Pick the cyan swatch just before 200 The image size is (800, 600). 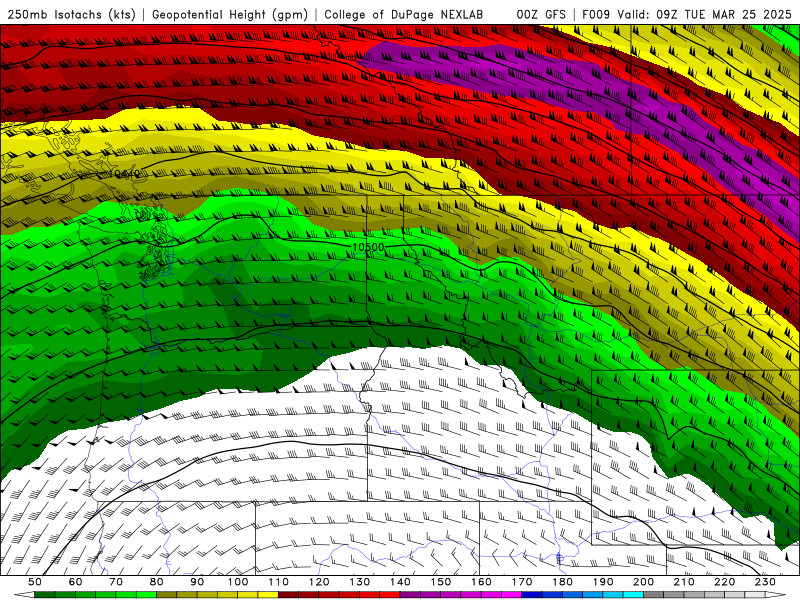pos(633,595)
